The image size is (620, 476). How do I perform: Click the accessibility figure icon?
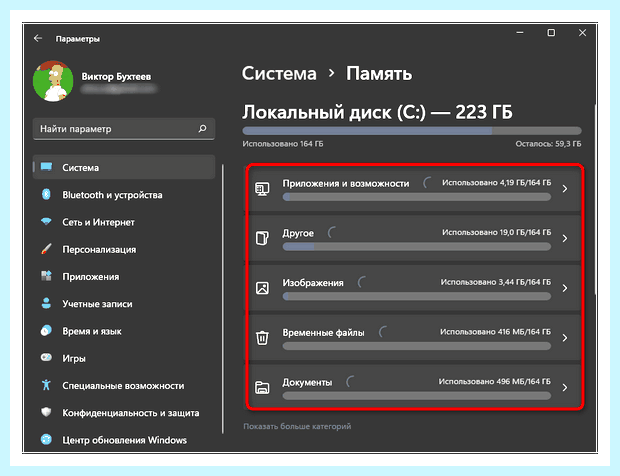point(46,385)
